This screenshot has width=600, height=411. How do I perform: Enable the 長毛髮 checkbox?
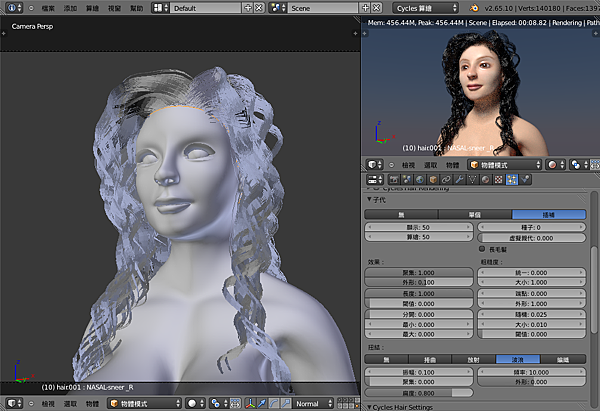pyautogui.click(x=482, y=249)
